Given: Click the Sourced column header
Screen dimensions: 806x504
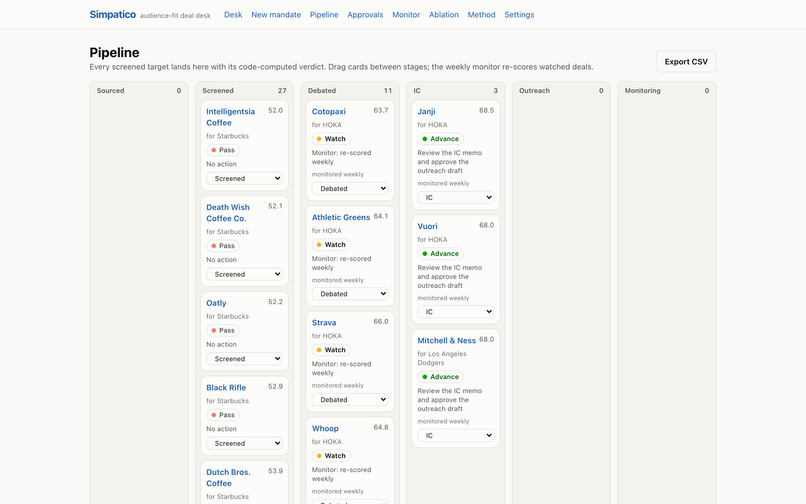Looking at the screenshot, I should click(111, 91).
